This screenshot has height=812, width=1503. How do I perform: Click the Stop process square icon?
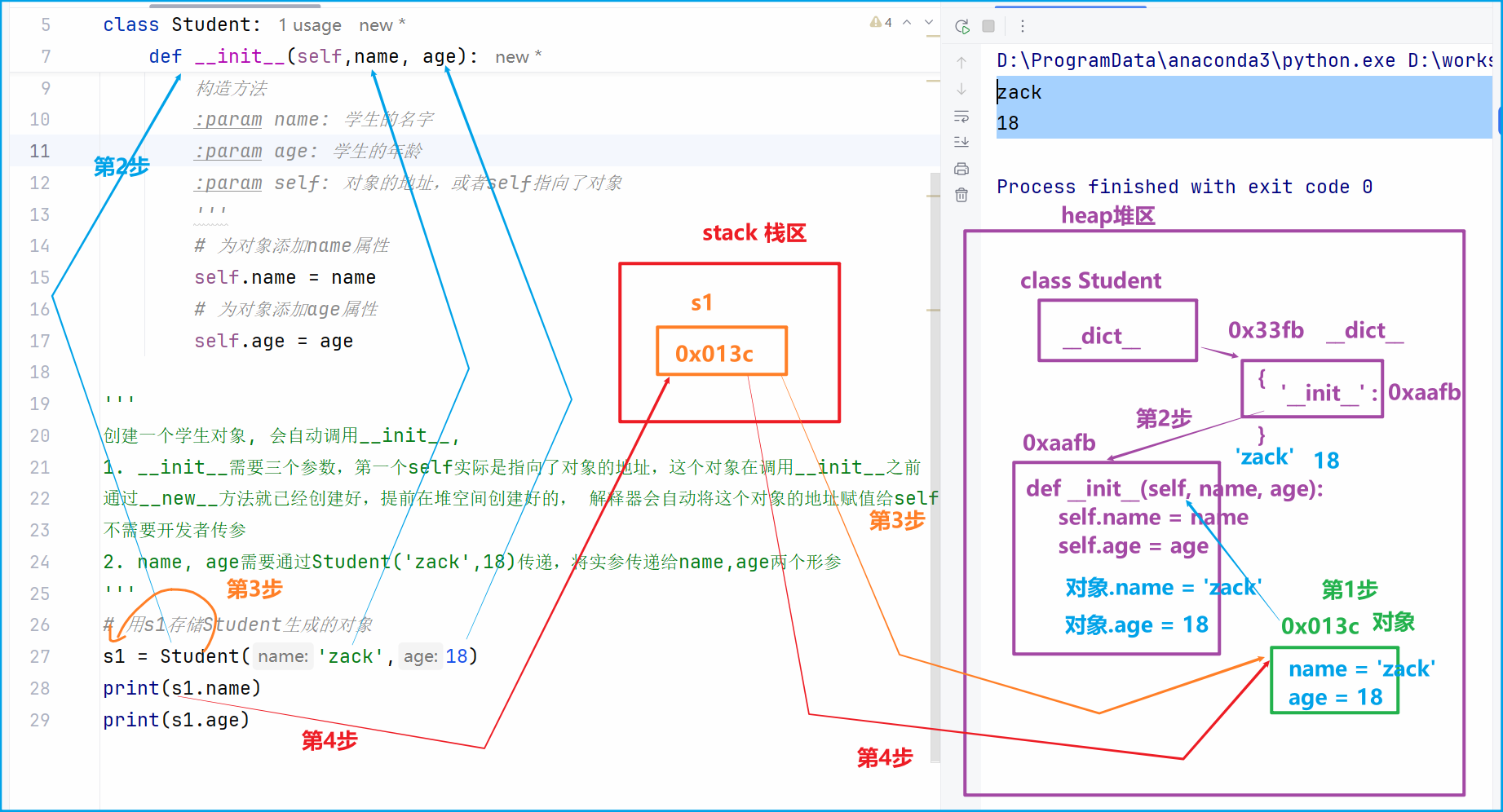[x=988, y=26]
